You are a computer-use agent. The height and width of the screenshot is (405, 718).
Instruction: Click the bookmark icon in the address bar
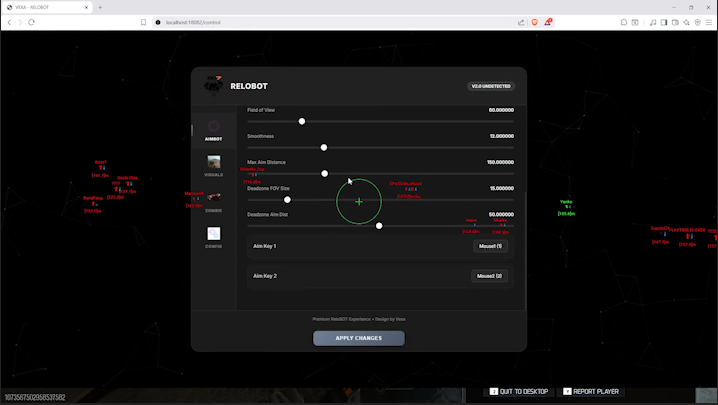144,22
